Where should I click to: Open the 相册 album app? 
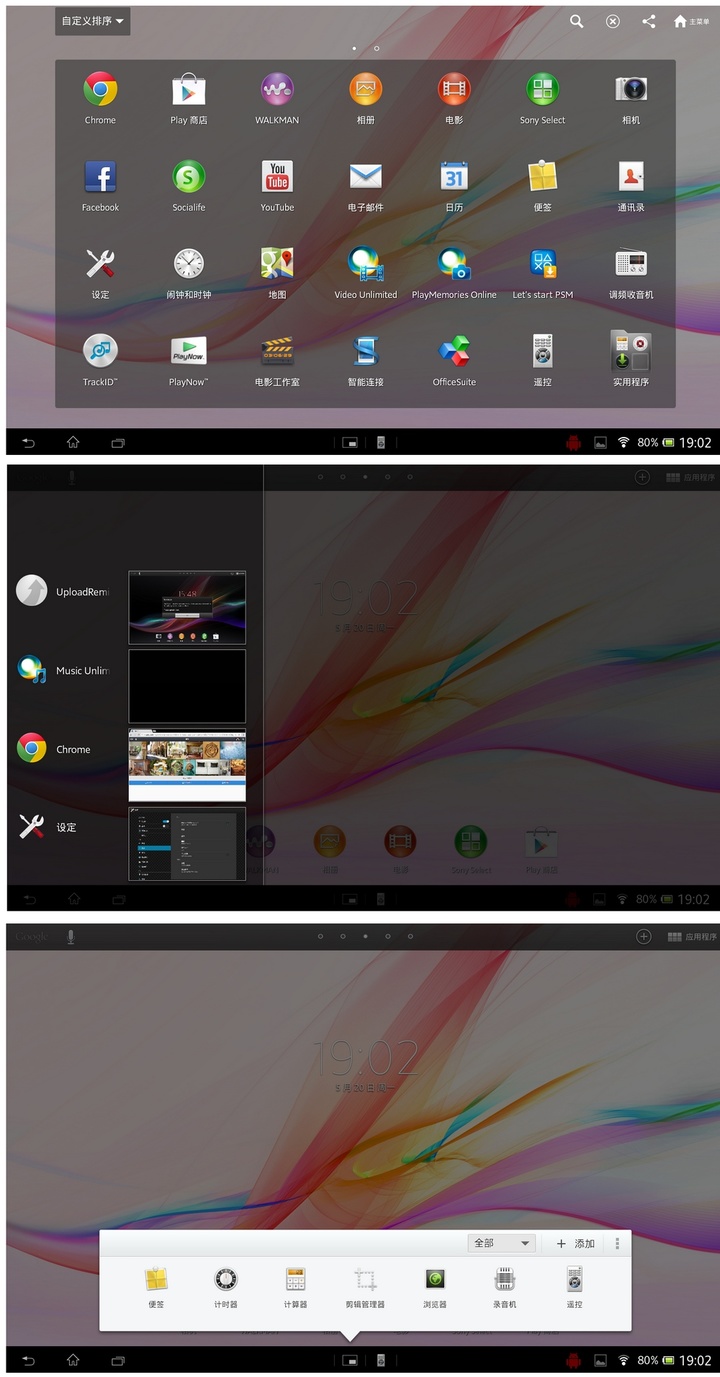coord(365,97)
